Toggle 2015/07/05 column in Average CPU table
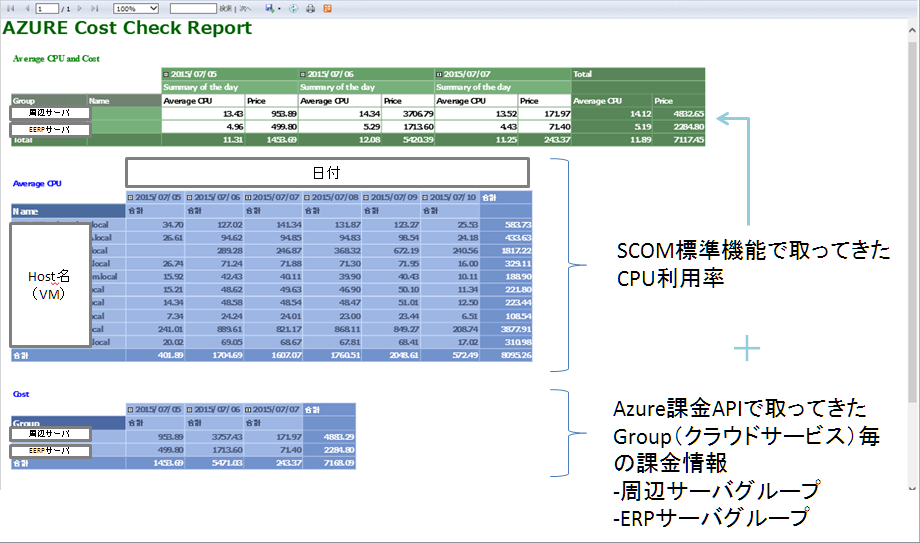 click(x=130, y=198)
